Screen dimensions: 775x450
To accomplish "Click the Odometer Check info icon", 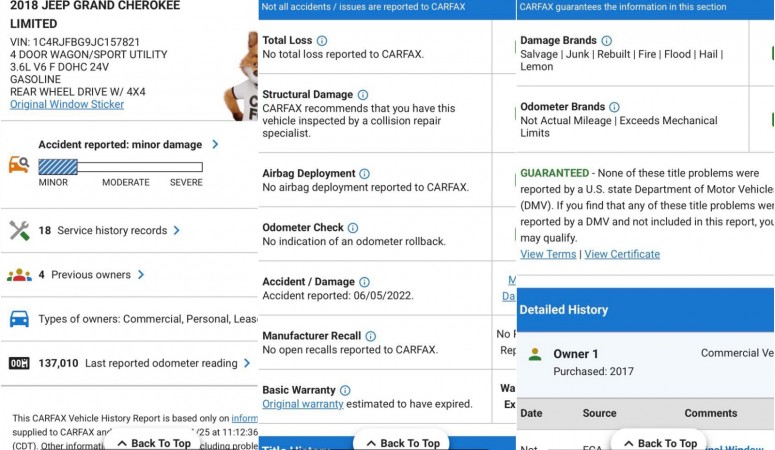I will pyautogui.click(x=353, y=228).
